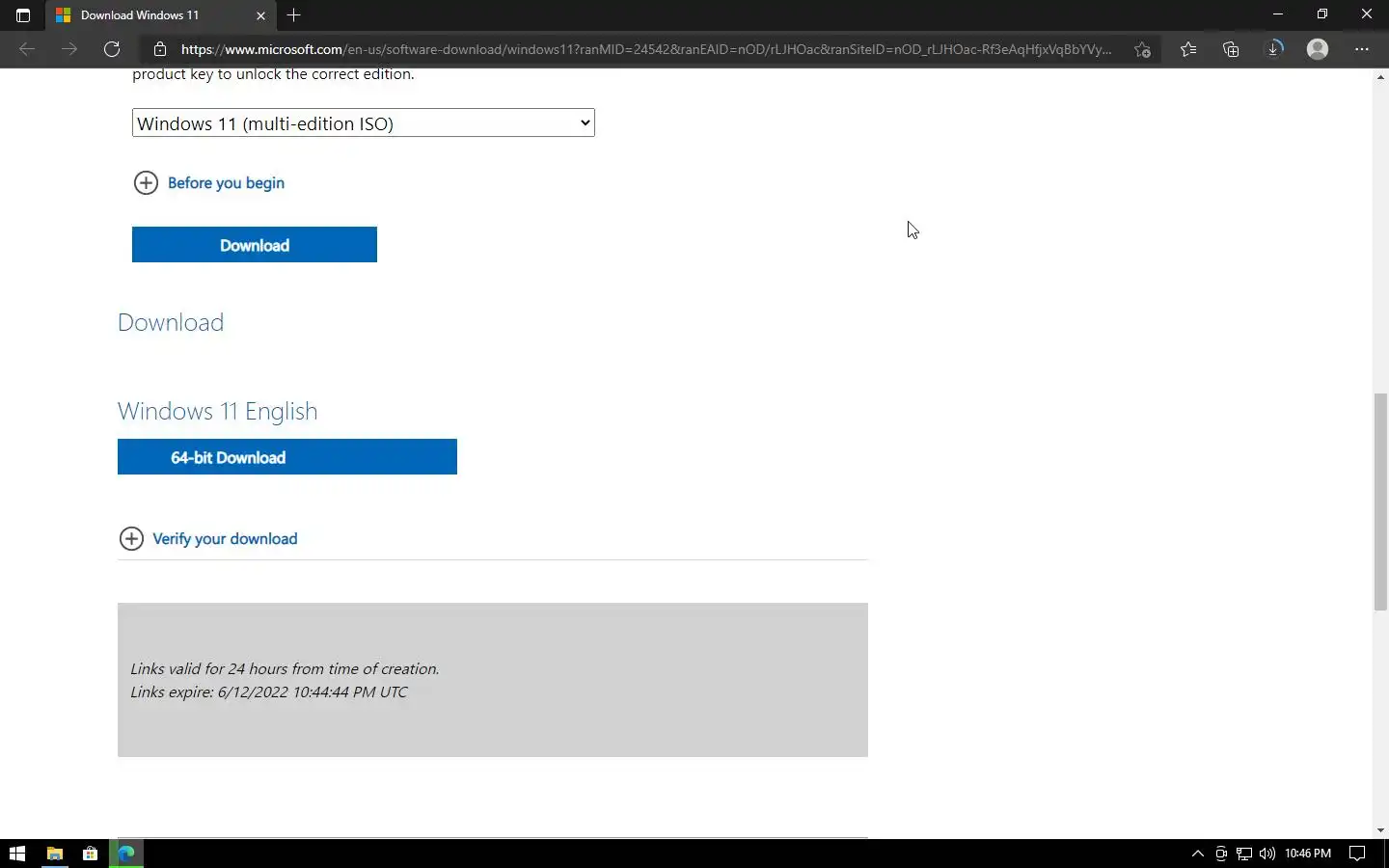Click the upper blue Download button

(x=255, y=245)
